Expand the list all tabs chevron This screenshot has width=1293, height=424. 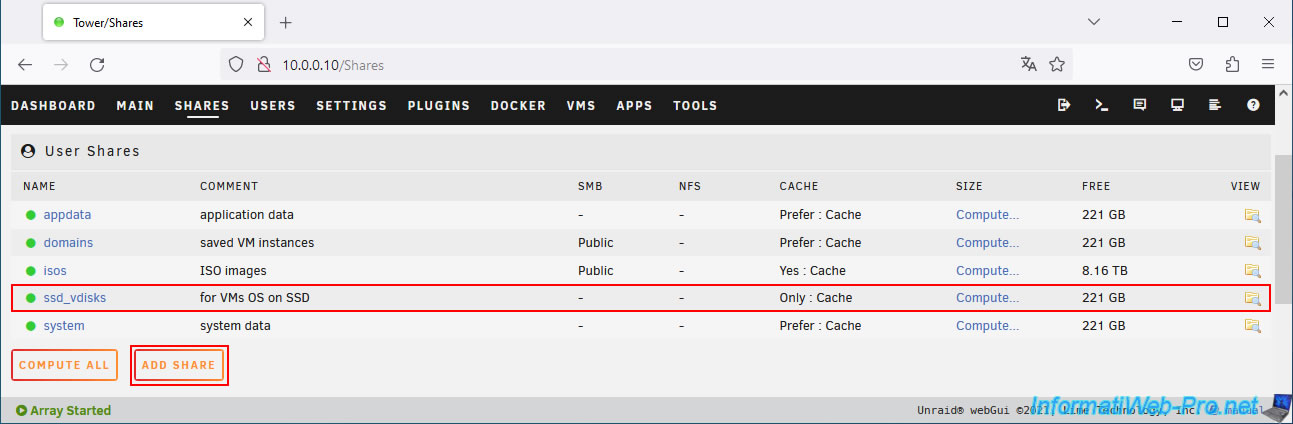(1094, 22)
